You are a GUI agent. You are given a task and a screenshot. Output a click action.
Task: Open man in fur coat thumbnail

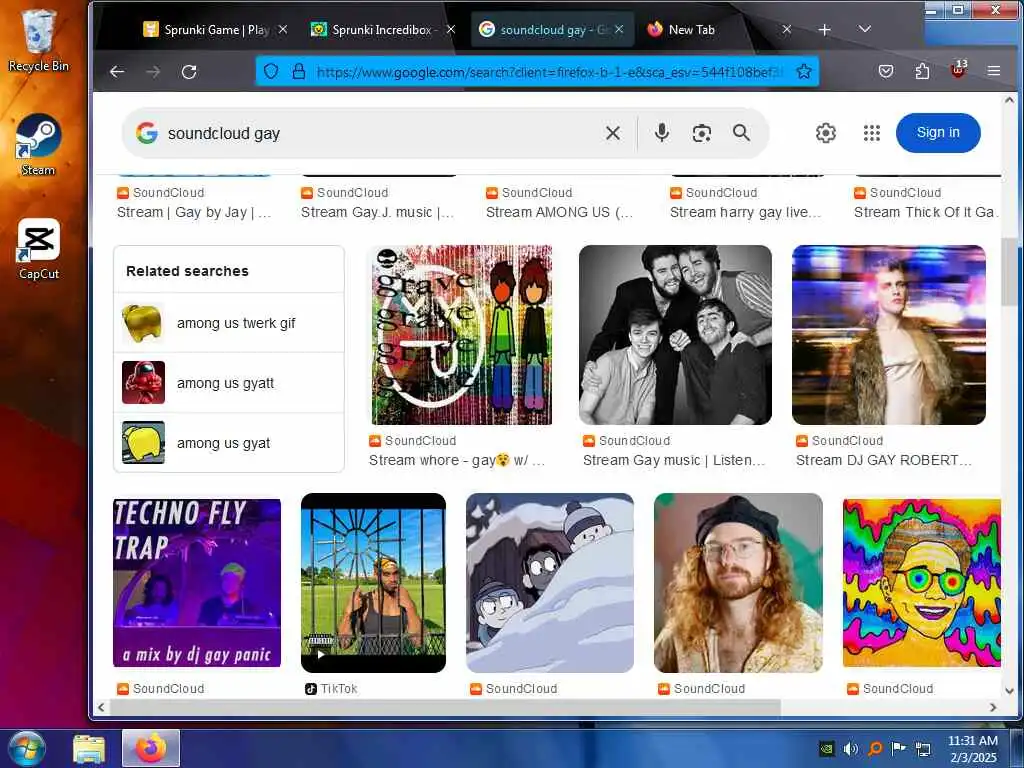point(889,335)
